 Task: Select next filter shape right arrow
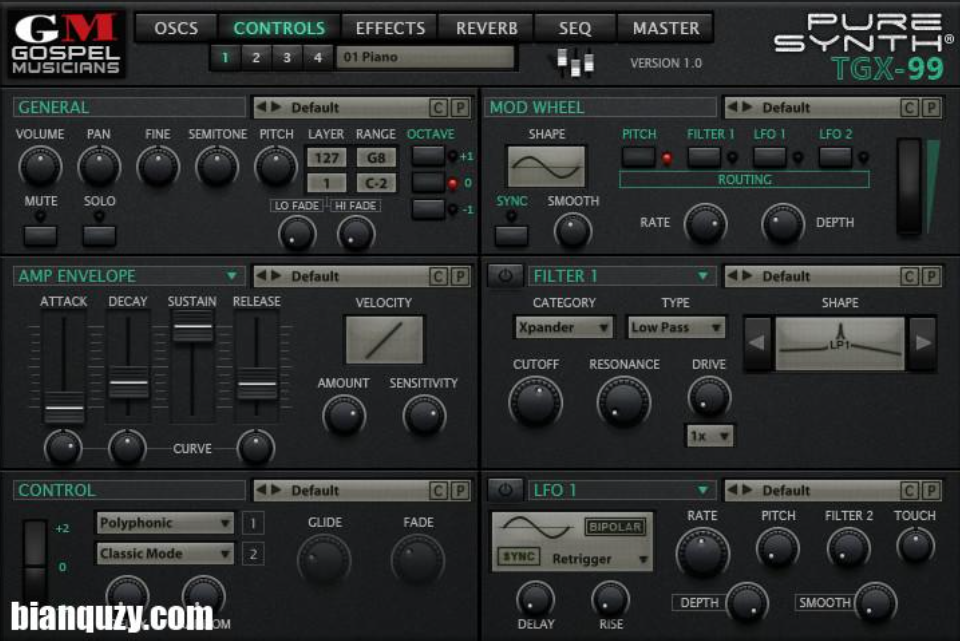(x=923, y=343)
